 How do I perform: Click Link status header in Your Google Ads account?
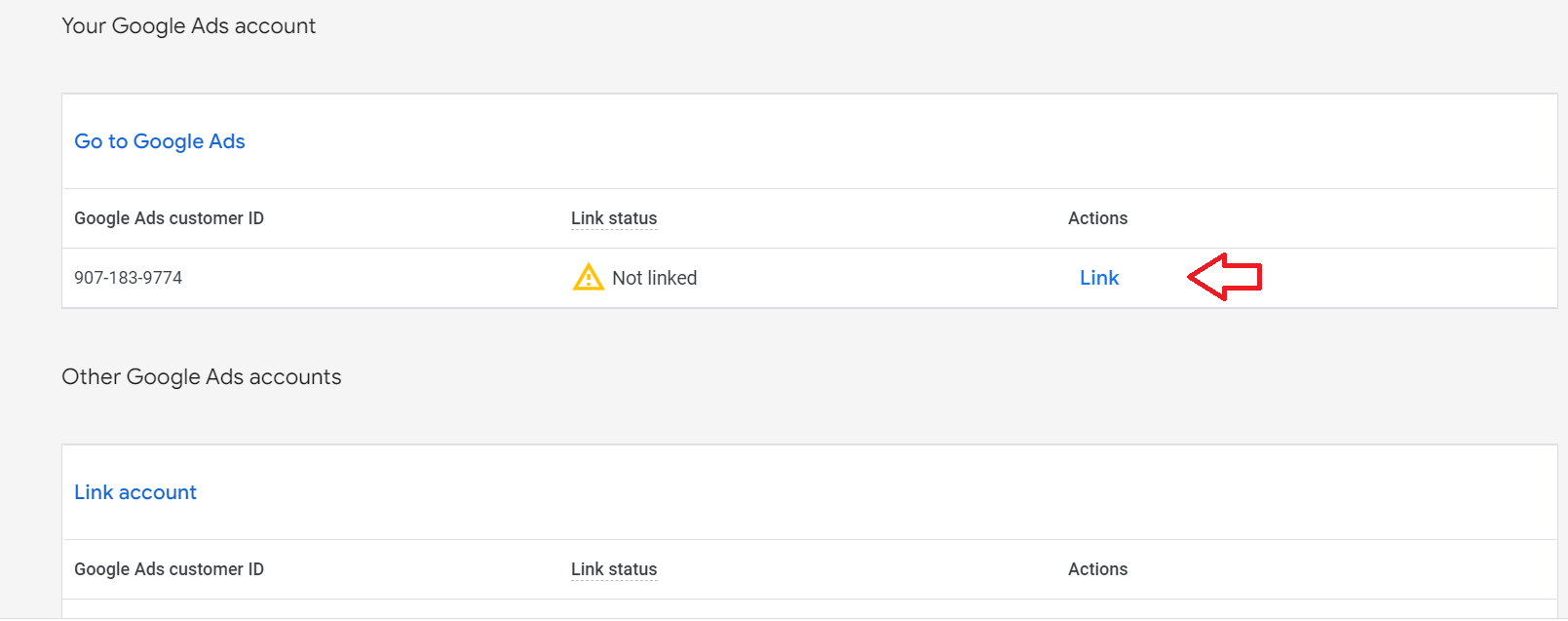coord(614,218)
